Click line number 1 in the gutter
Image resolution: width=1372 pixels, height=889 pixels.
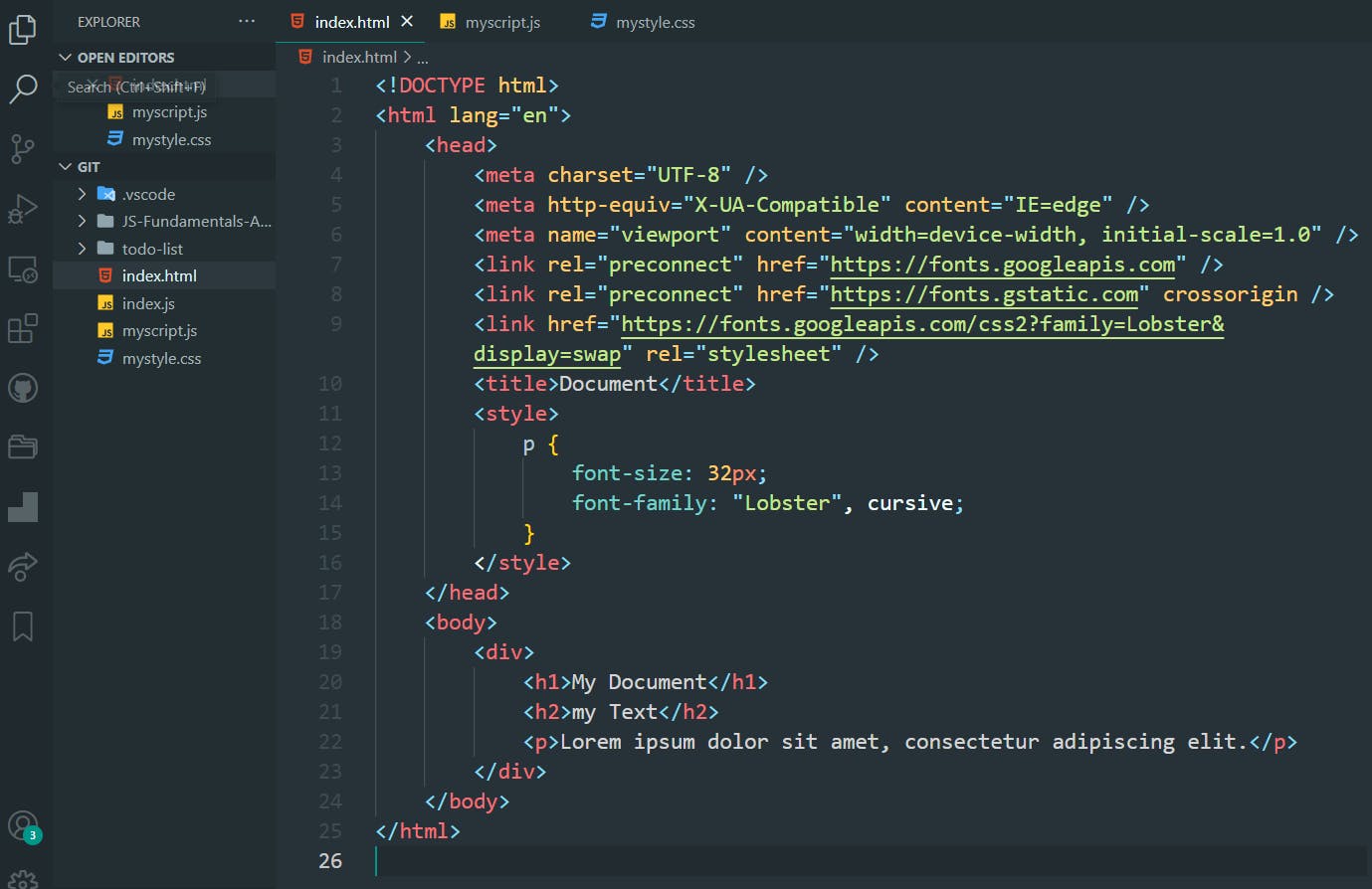click(336, 86)
